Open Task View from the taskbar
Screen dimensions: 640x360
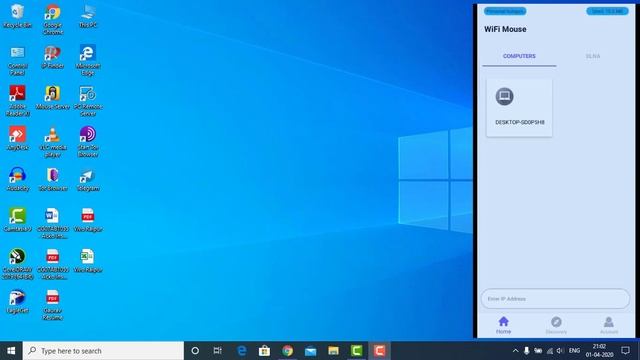(218, 351)
